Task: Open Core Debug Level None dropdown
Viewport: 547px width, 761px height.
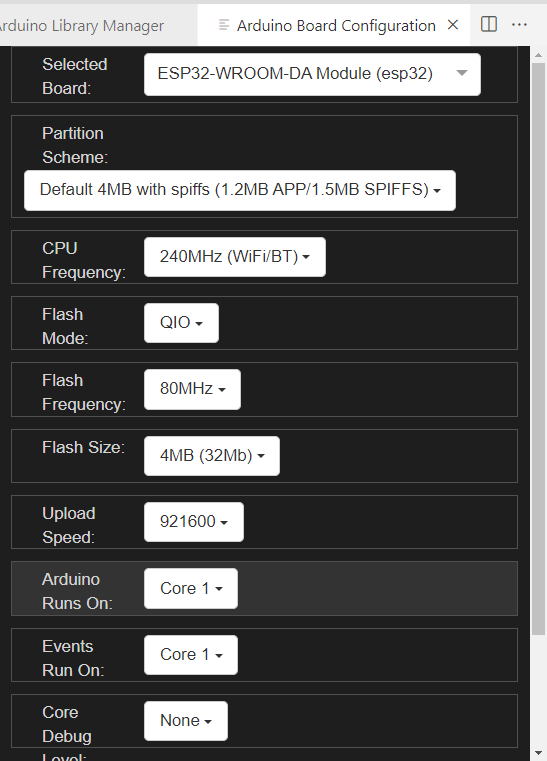Action: tap(185, 721)
